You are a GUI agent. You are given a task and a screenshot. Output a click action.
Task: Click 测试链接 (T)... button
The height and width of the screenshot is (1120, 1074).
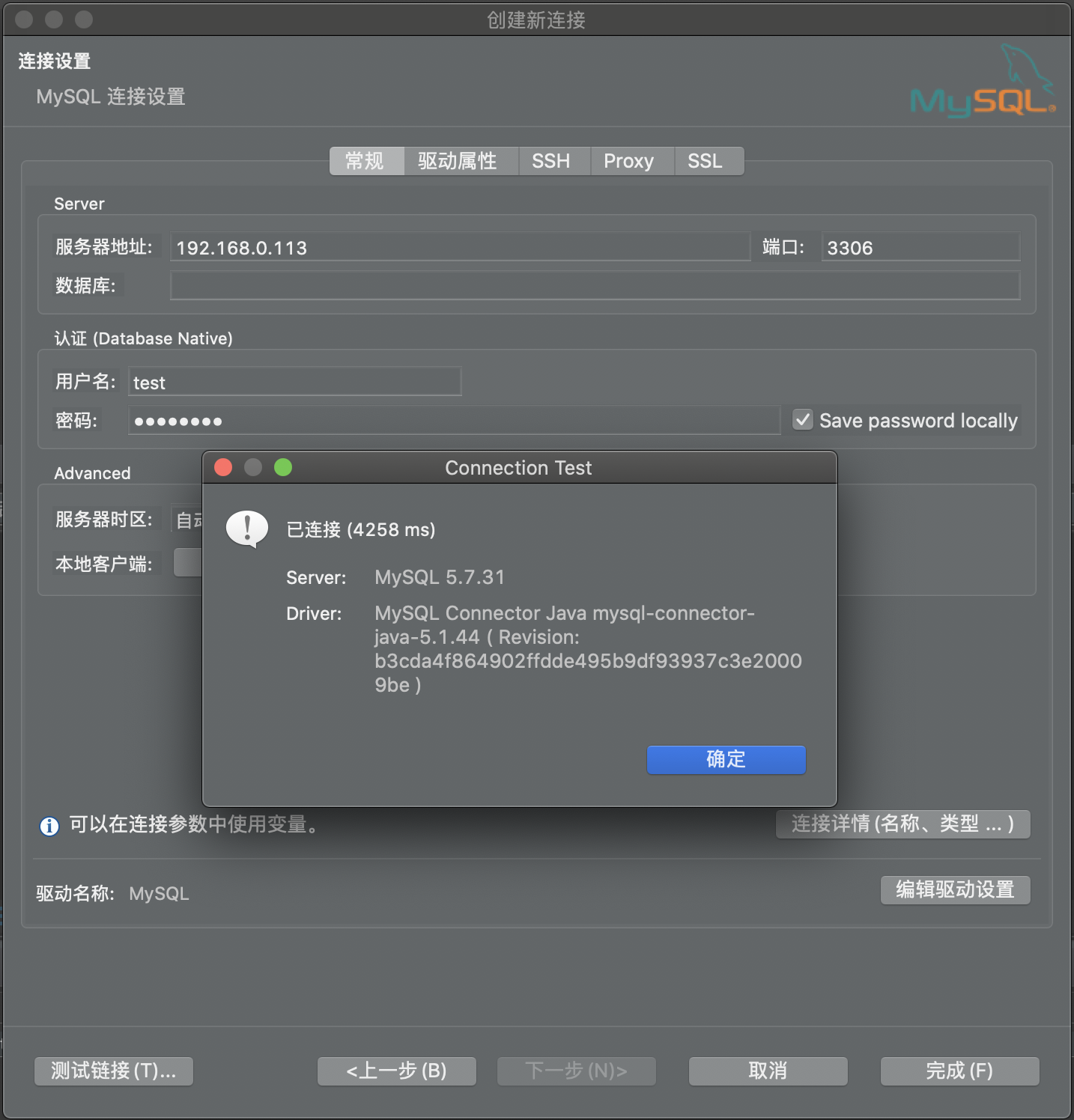point(114,1071)
